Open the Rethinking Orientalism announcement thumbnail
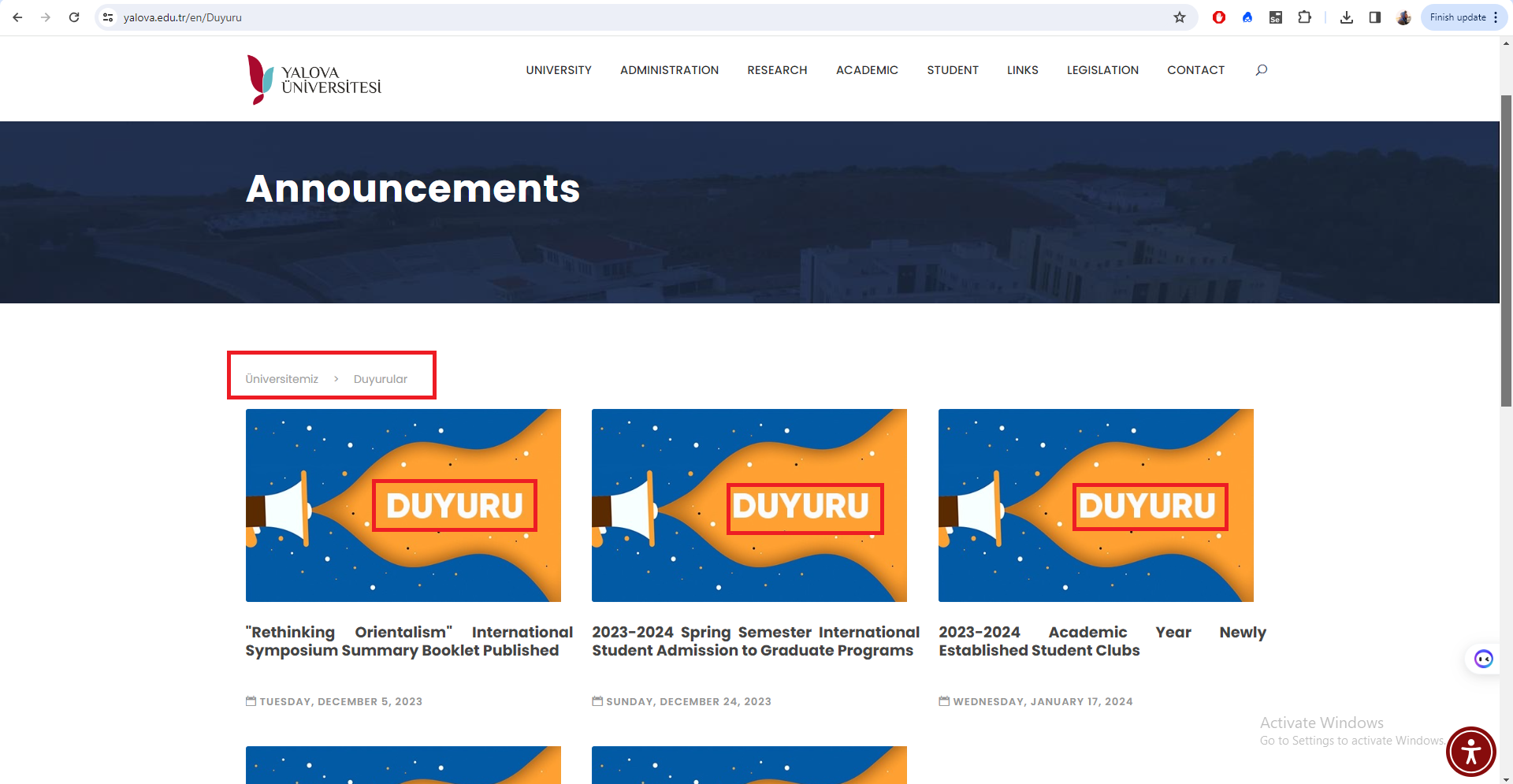 [403, 505]
